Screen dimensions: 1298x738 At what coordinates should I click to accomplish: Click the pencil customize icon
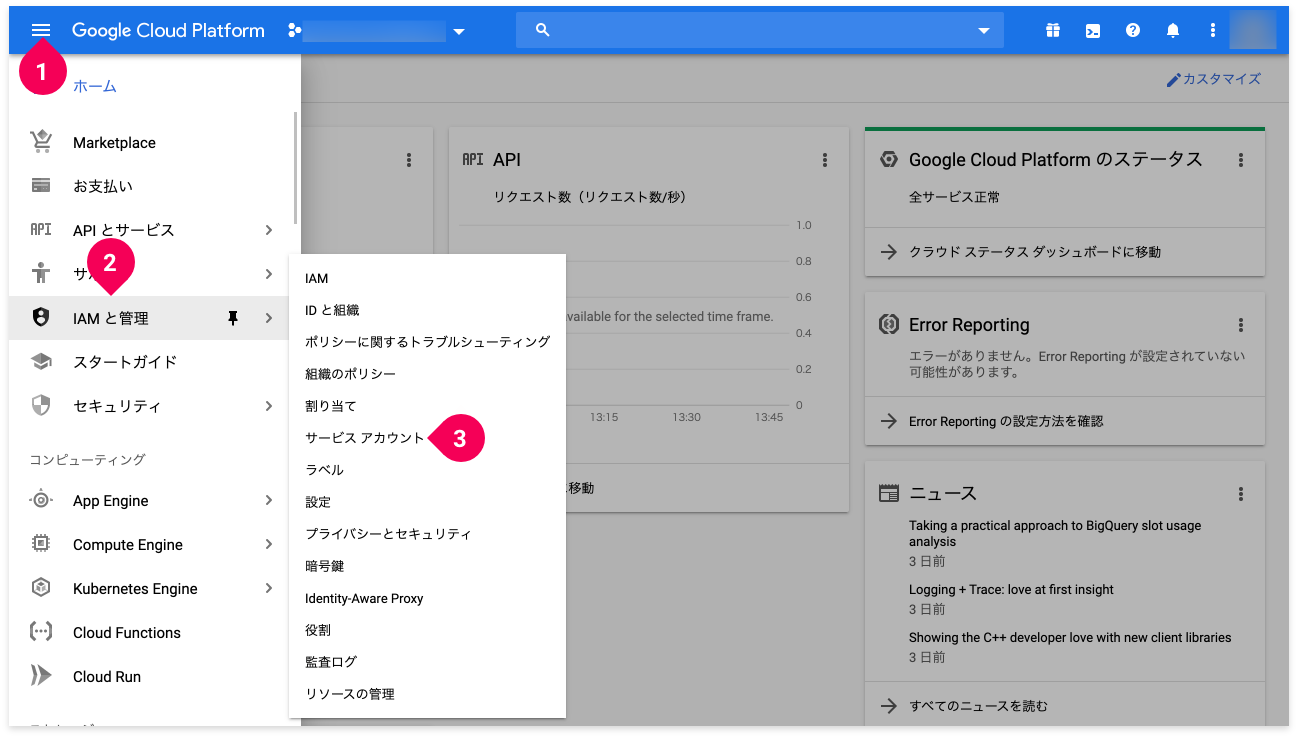pyautogui.click(x=1174, y=80)
